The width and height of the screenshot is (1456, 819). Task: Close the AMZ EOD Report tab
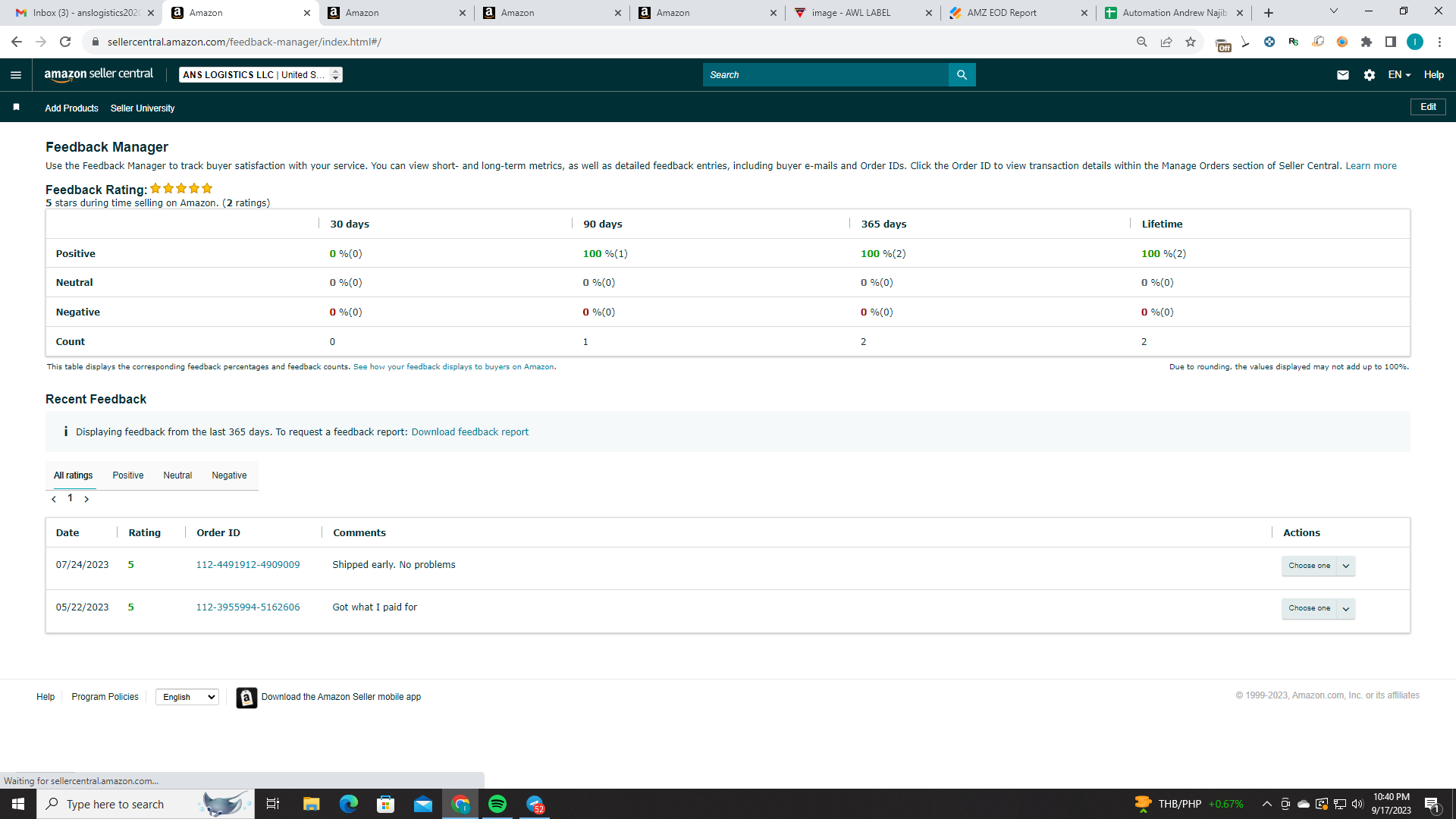coord(1084,13)
